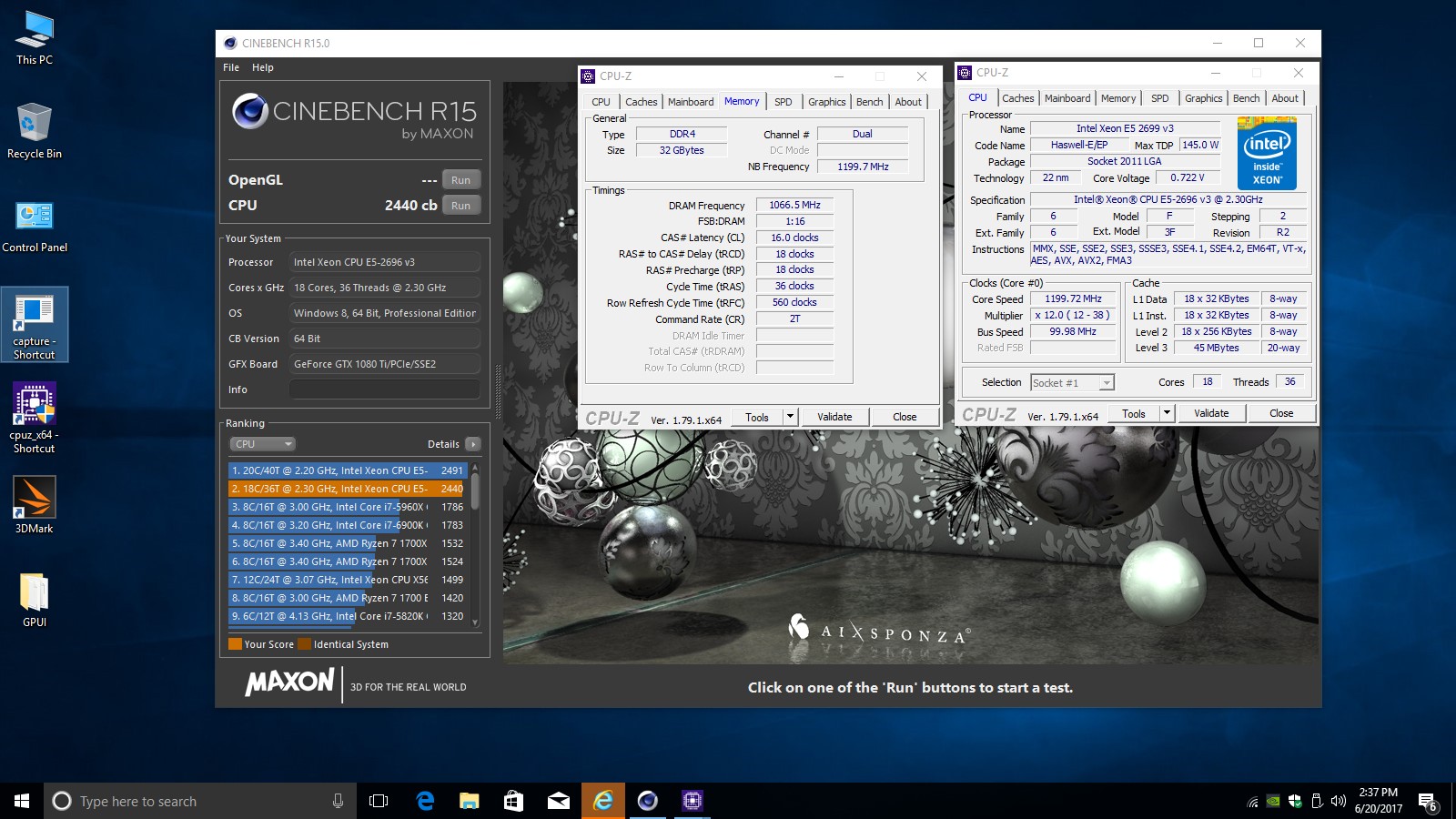Run the OpenGL benchmark test

(461, 180)
